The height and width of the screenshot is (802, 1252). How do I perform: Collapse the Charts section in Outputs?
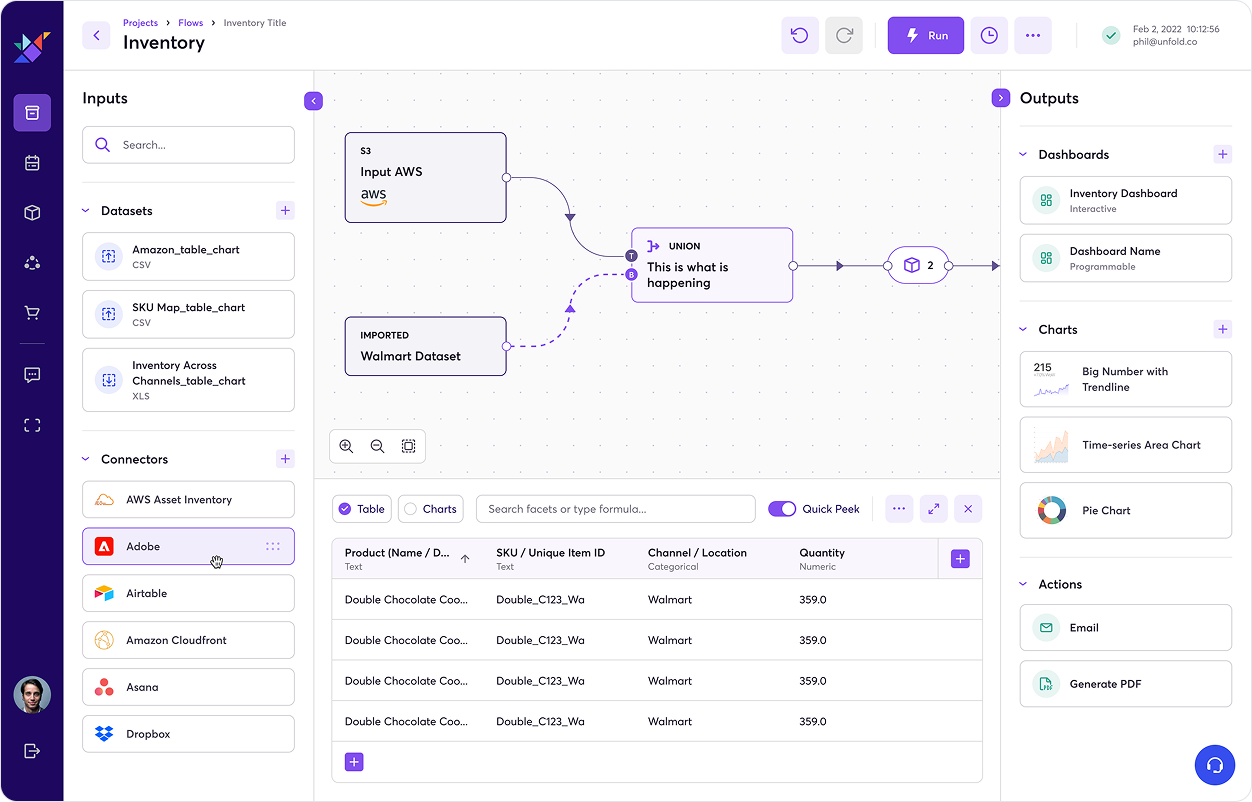1022,329
